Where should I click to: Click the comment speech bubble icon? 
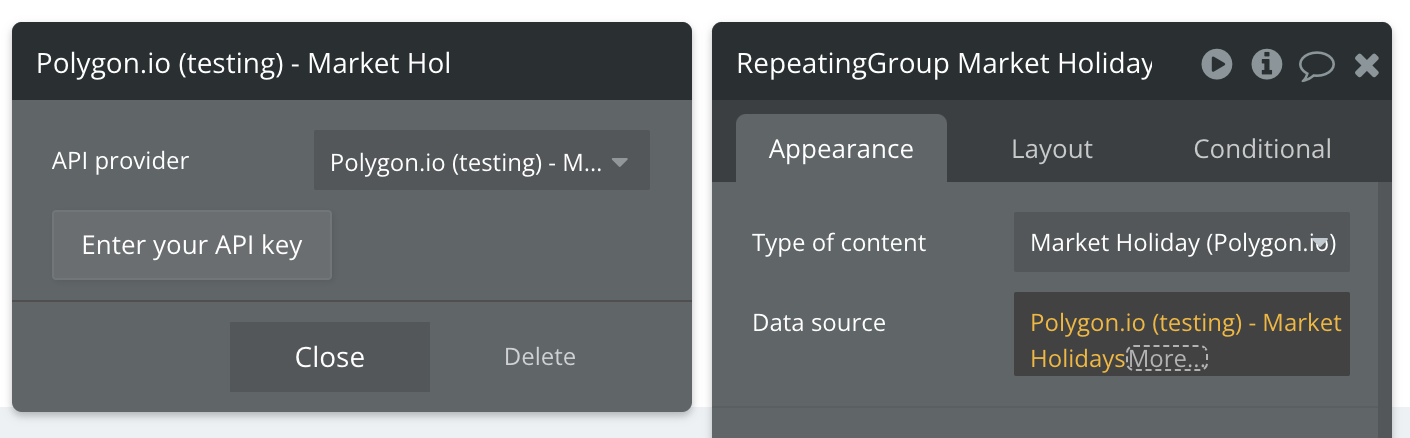coord(1316,66)
